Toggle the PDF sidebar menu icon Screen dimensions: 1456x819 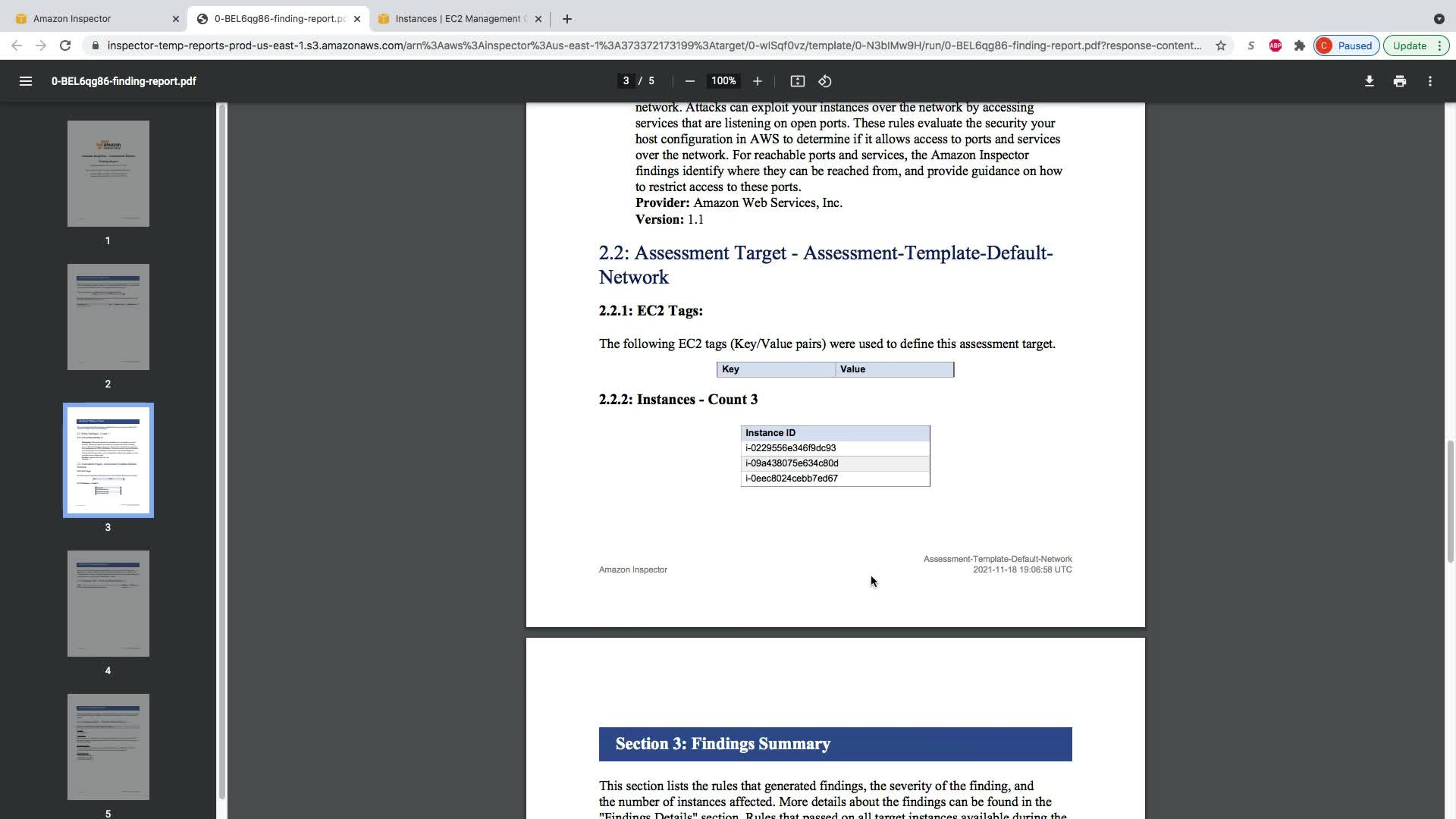coord(25,81)
